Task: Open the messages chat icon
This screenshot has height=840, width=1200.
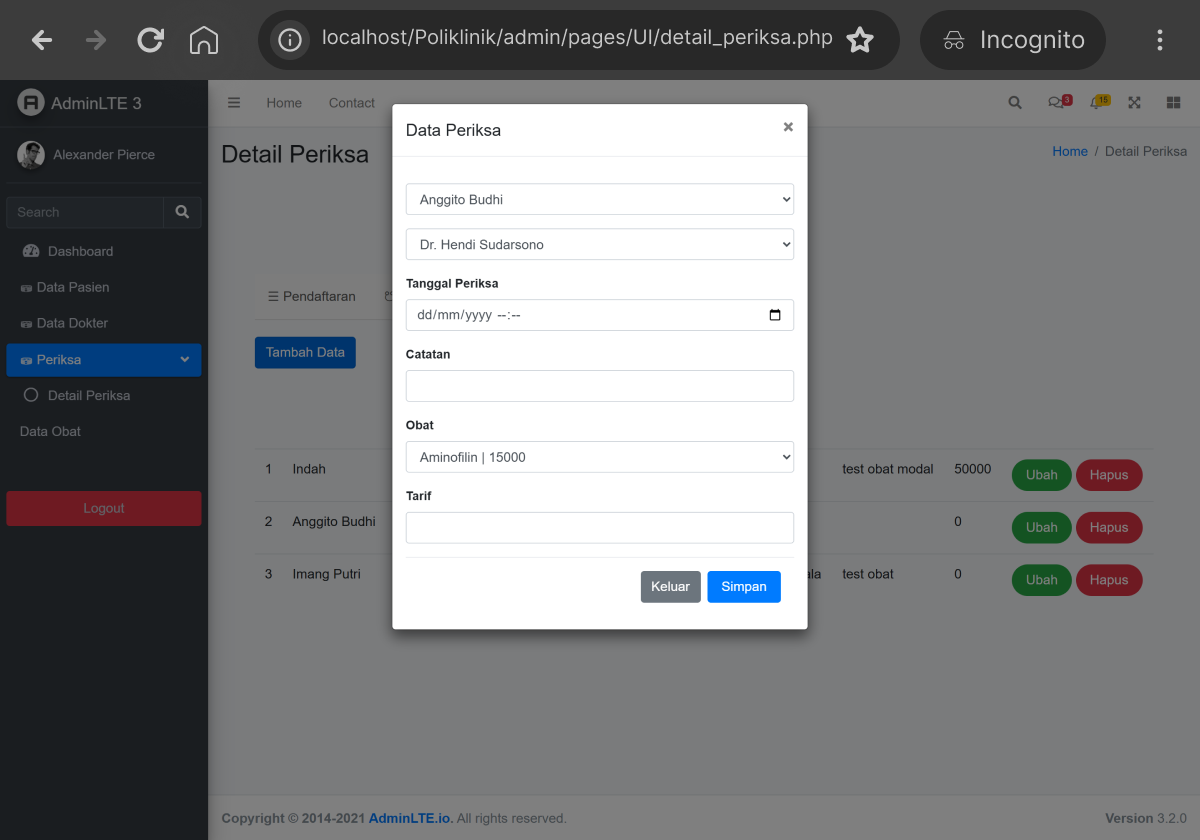Action: pos(1056,103)
